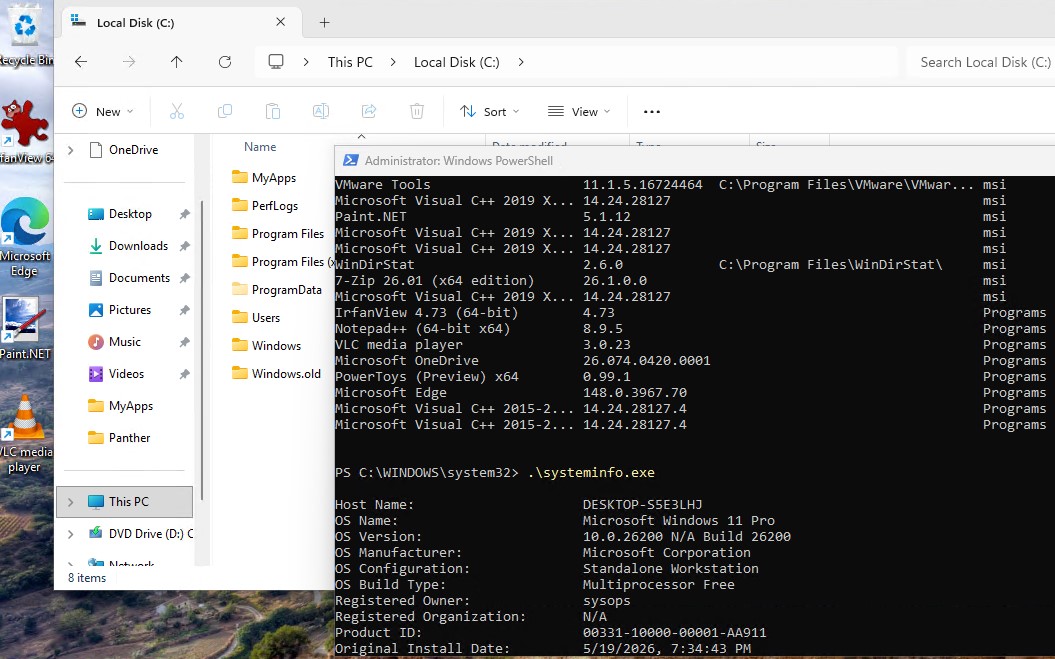The height and width of the screenshot is (659, 1055).
Task: Click the PC monitor icon in address bar
Action: pyautogui.click(x=276, y=62)
